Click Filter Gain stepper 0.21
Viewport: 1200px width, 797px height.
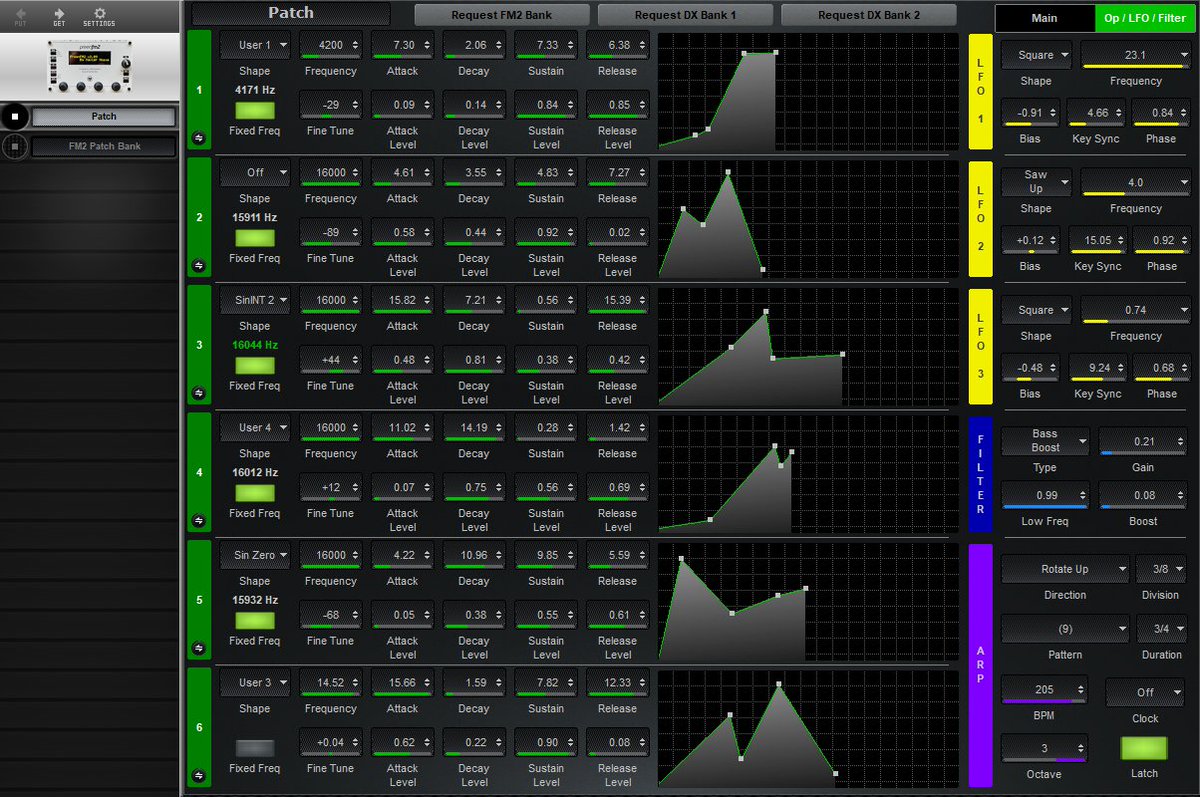1143,441
